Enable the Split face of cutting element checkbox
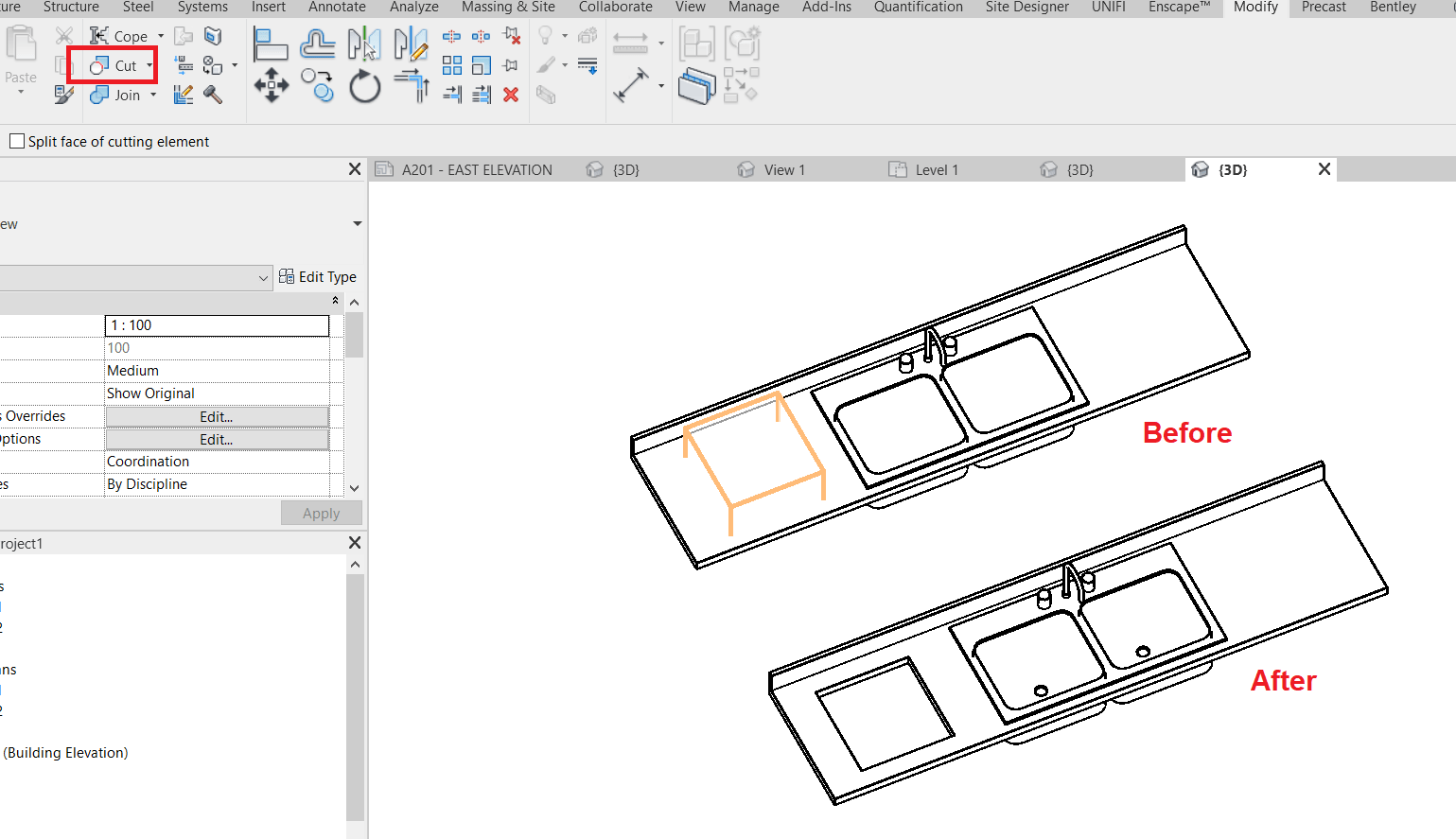Viewport: 1456px width, 839px height. click(x=16, y=141)
